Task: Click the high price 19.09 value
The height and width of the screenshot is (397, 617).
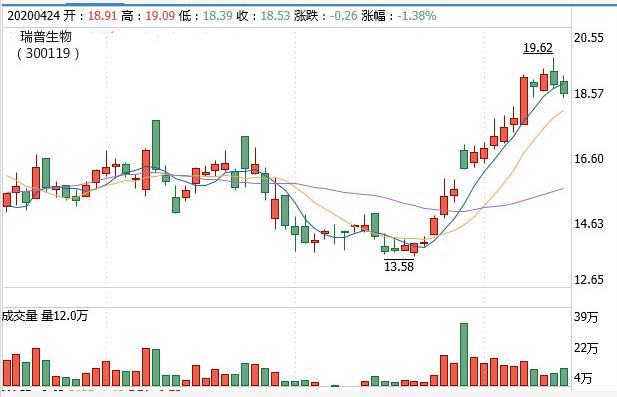Action: coord(160,16)
